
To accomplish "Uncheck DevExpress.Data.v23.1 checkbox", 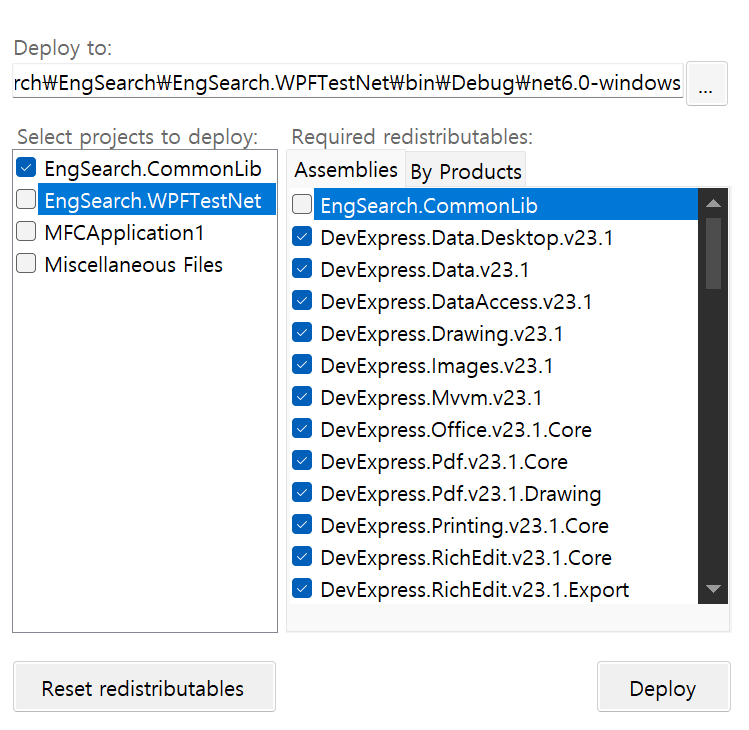I will pyautogui.click(x=302, y=268).
